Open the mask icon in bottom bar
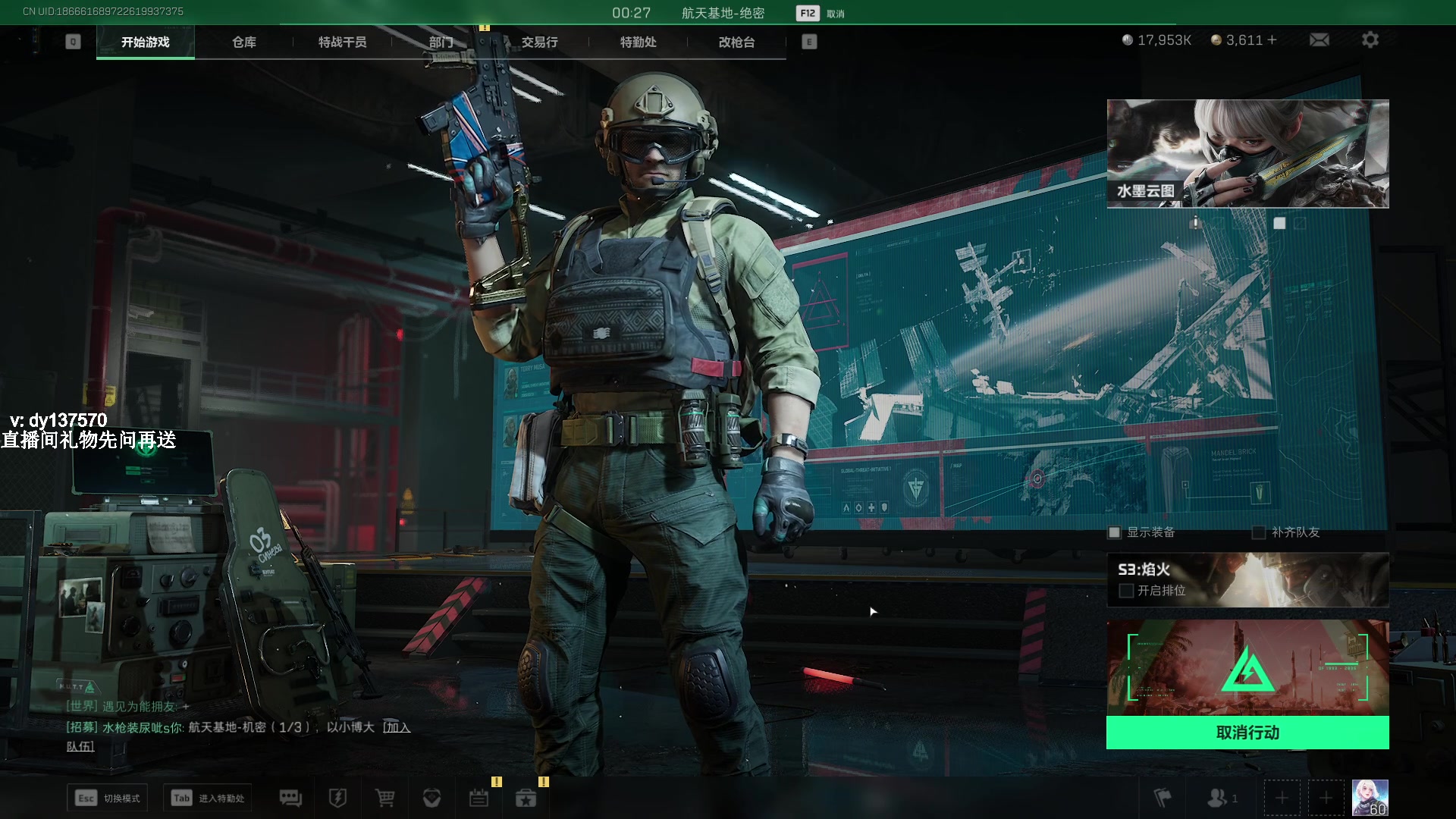 pyautogui.click(x=431, y=798)
